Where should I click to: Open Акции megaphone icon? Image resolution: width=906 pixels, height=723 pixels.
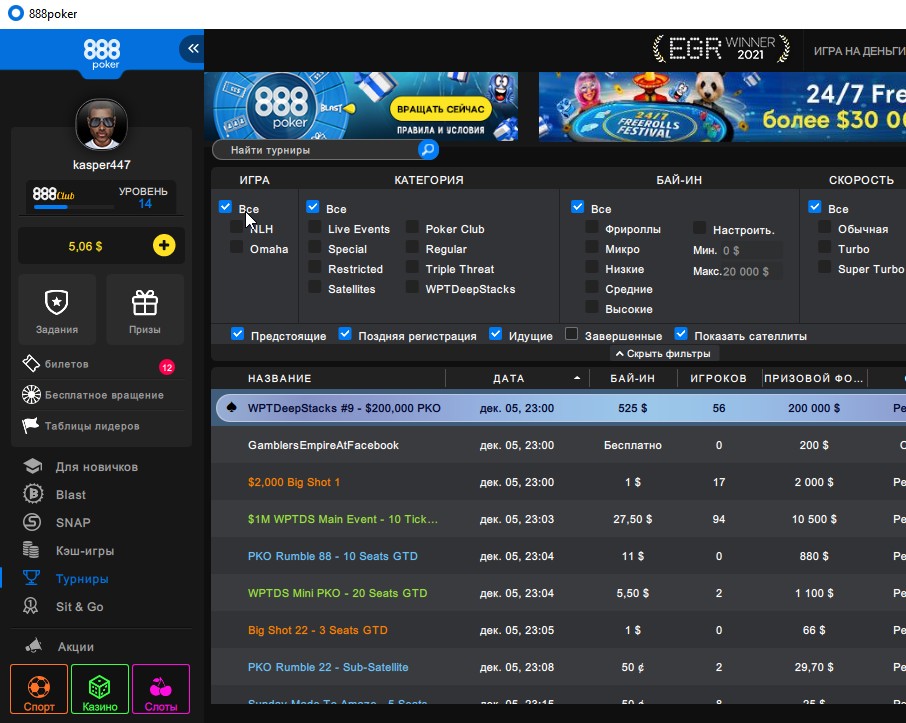[34, 645]
